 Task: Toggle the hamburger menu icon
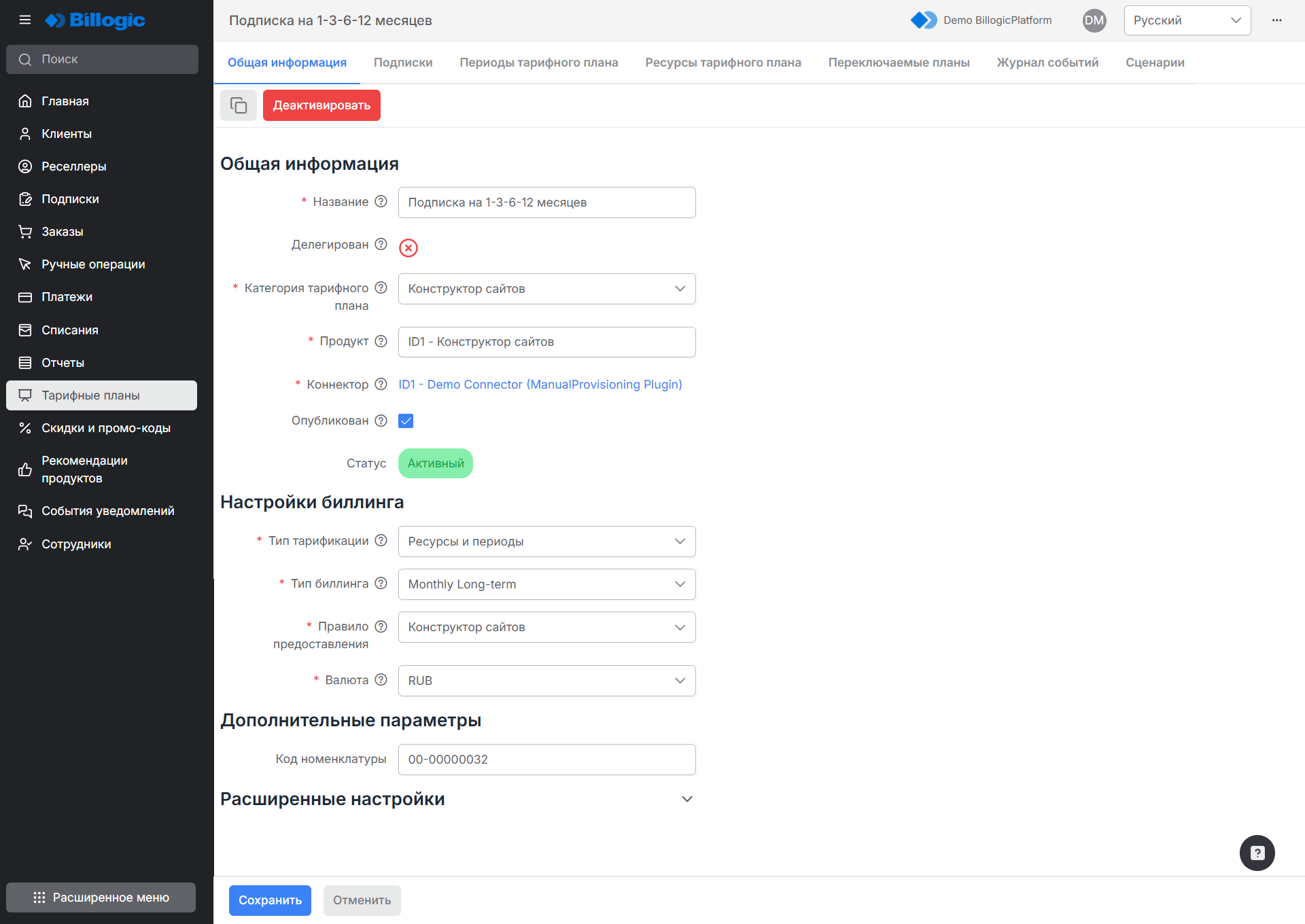(25, 20)
